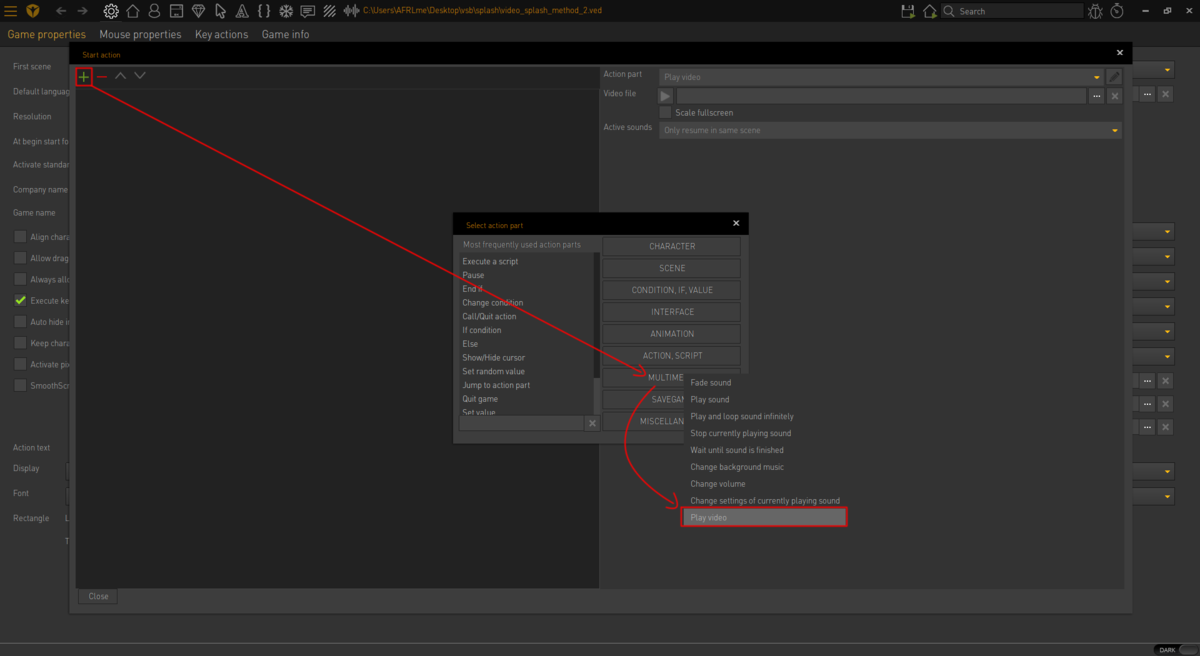This screenshot has height=656, width=1200.
Task: Tick the Auto hide checkbox
Action: (x=20, y=322)
